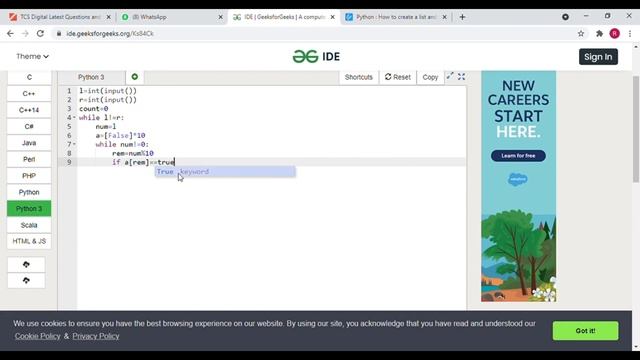Close the Python list tutorial tab
This screenshot has height=360, width=640.
pos(444,17)
